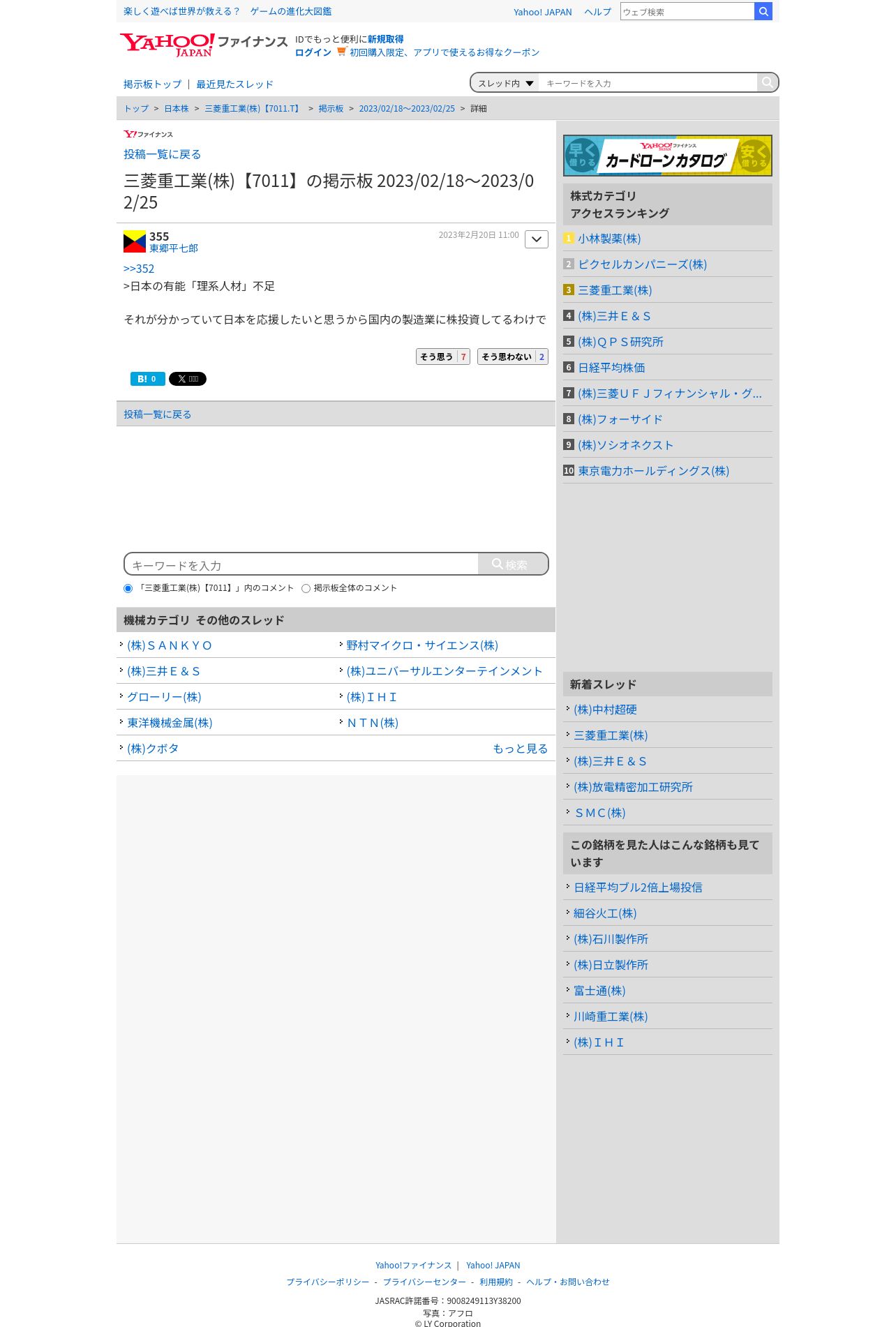This screenshot has height=1327, width=896.
Task: Click the Yahoo! JAPAN Finance logo
Action: pos(203,45)
